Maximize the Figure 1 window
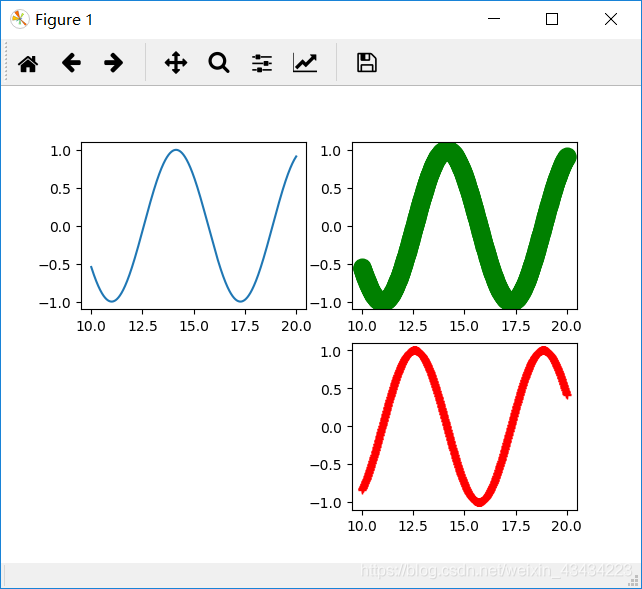This screenshot has height=589, width=642. coord(552,19)
